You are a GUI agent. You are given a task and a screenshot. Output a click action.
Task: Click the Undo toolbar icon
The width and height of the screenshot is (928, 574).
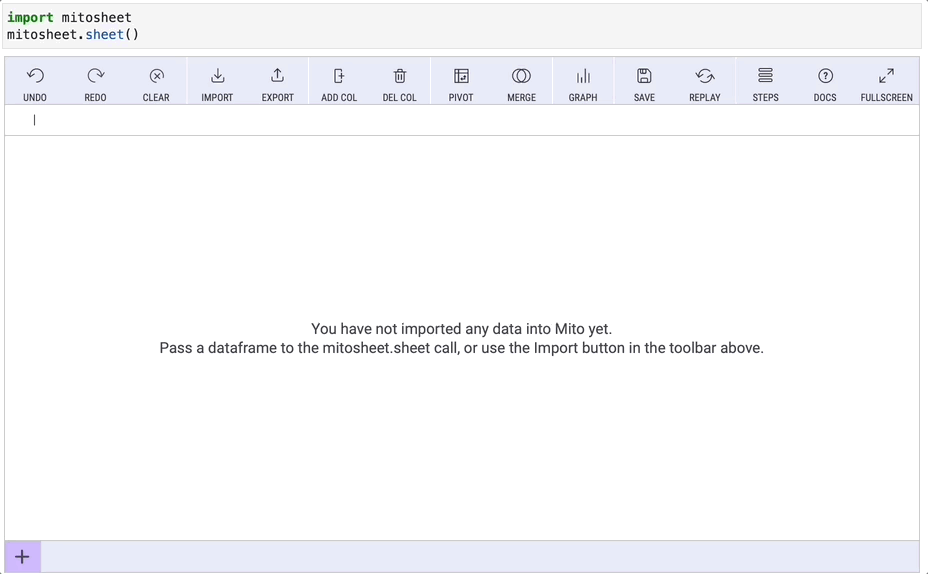coord(35,76)
